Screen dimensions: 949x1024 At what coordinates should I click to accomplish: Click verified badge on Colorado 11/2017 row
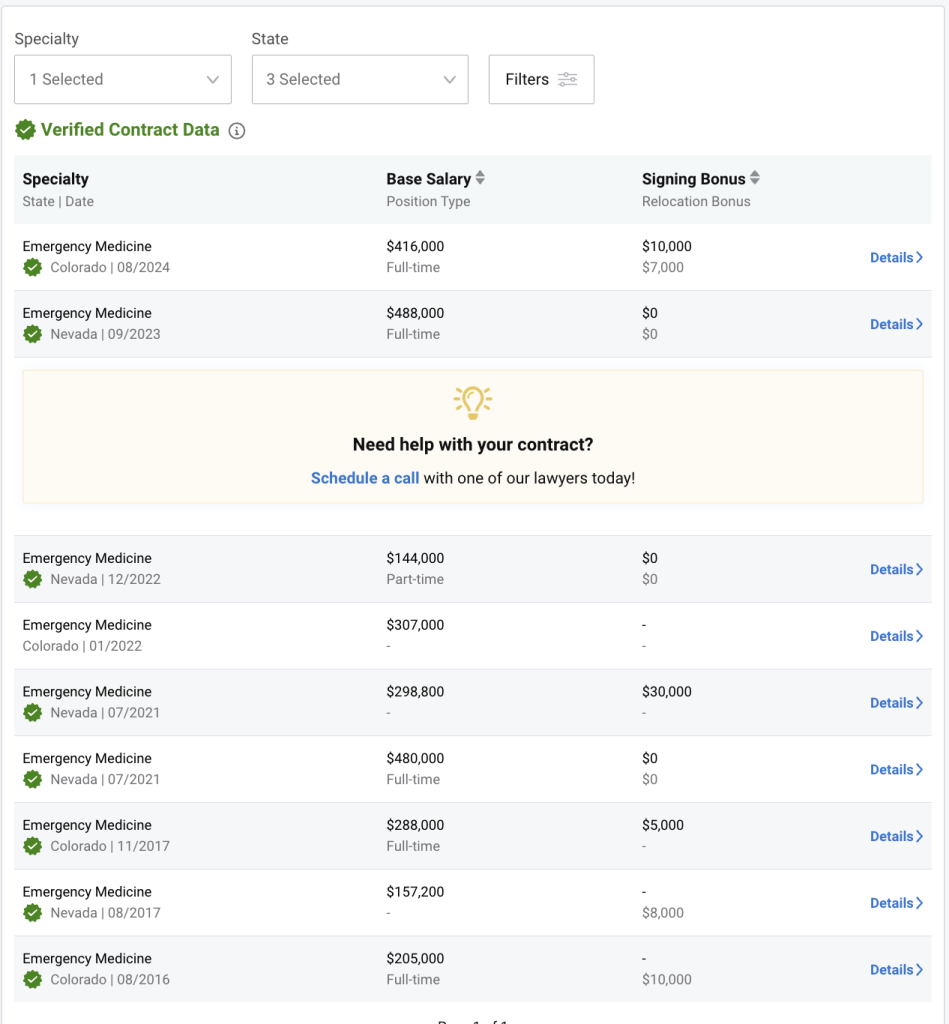(33, 846)
